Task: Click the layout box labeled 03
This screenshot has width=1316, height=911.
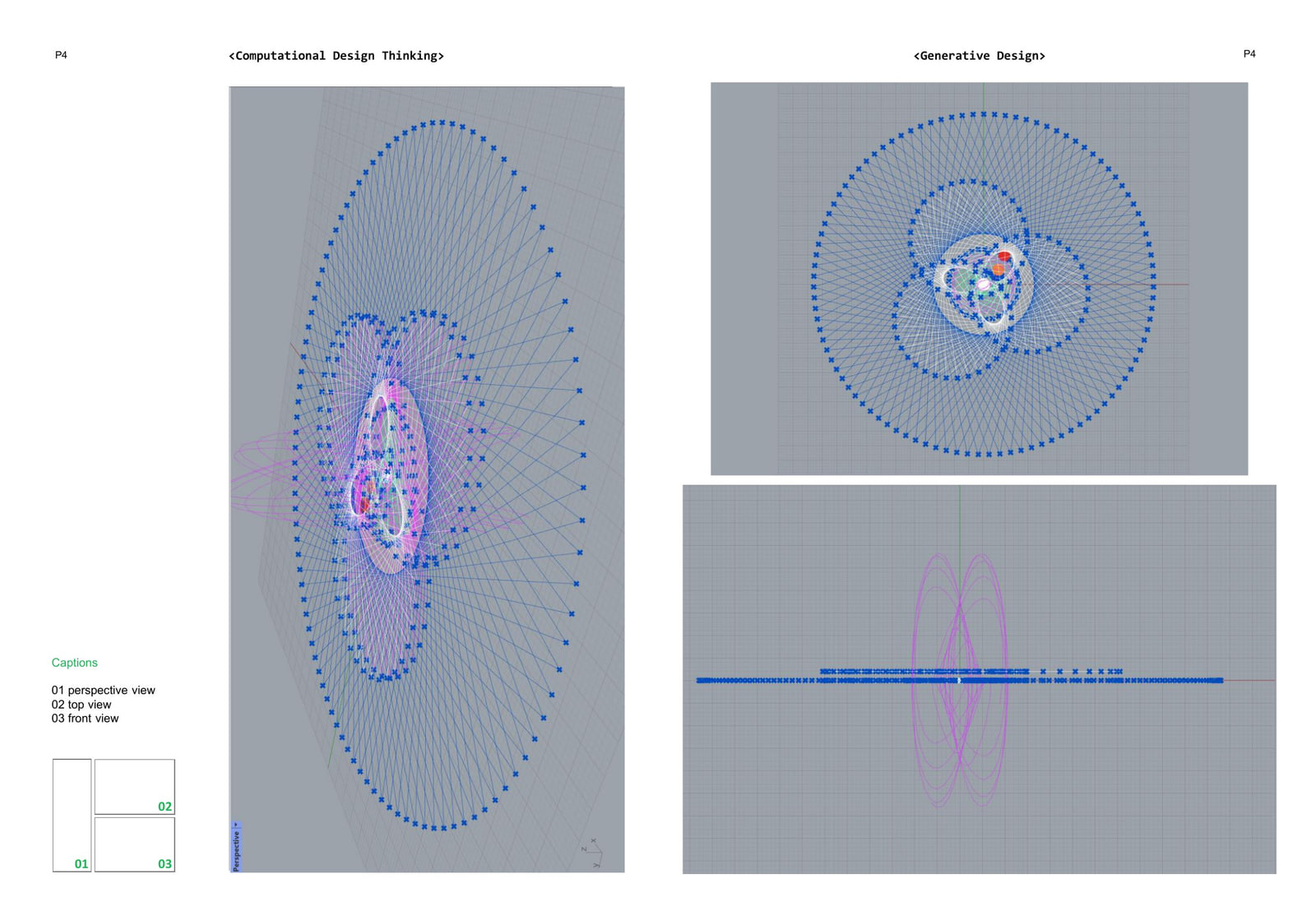Action: (135, 844)
